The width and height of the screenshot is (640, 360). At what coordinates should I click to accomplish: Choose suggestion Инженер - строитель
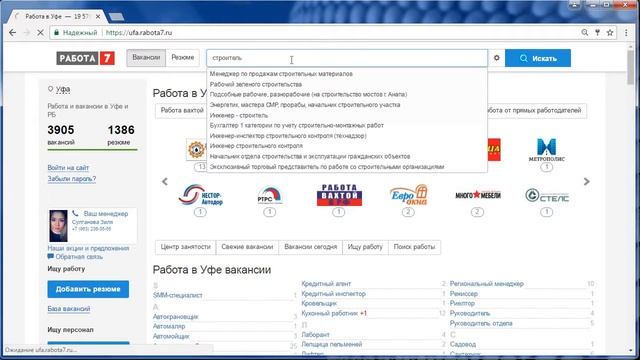[x=239, y=116]
